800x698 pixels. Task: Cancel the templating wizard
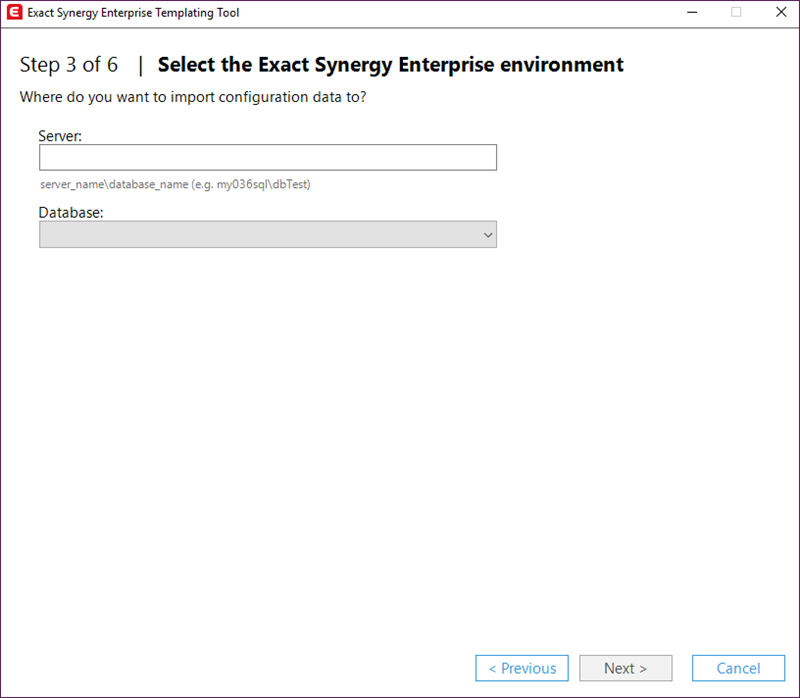click(x=738, y=668)
